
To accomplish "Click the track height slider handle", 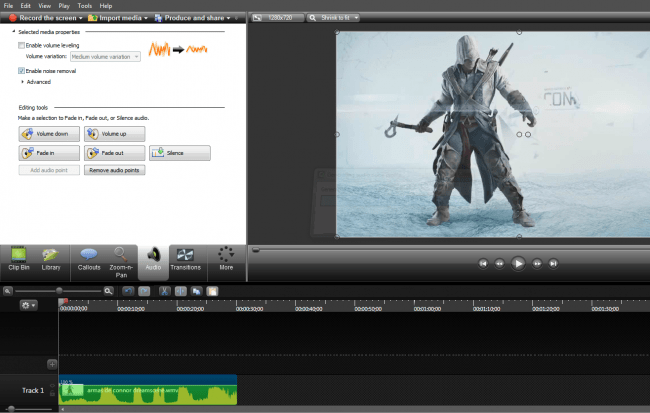I will [x=11, y=409].
